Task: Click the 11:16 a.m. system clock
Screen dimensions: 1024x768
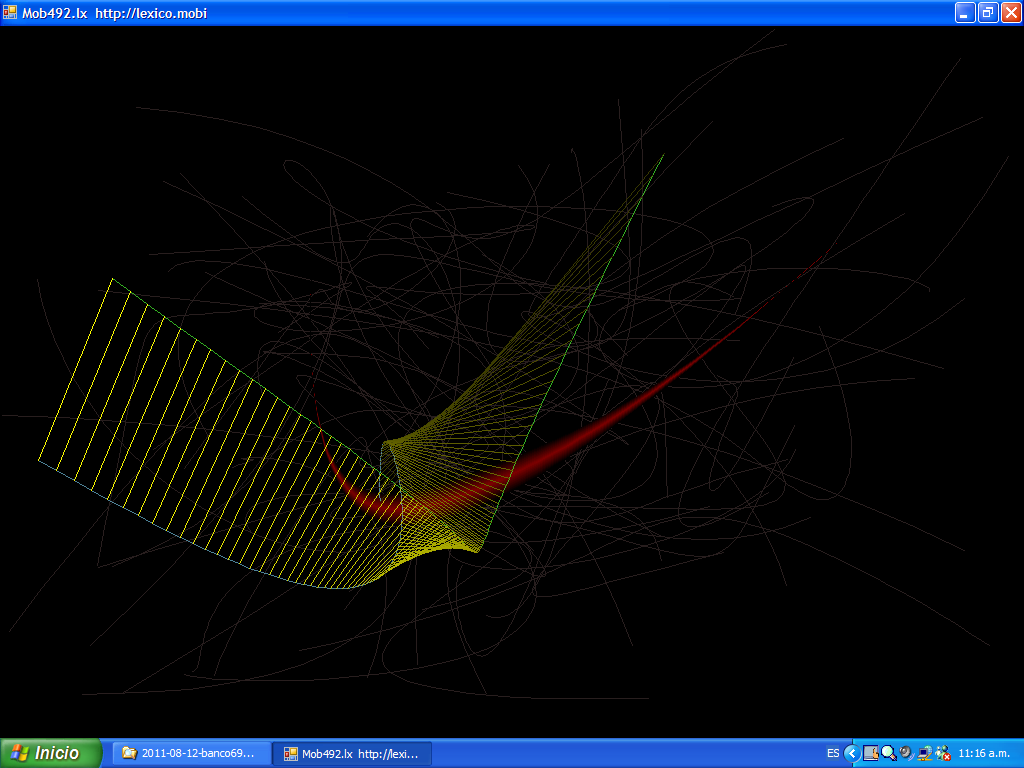Action: click(986, 753)
